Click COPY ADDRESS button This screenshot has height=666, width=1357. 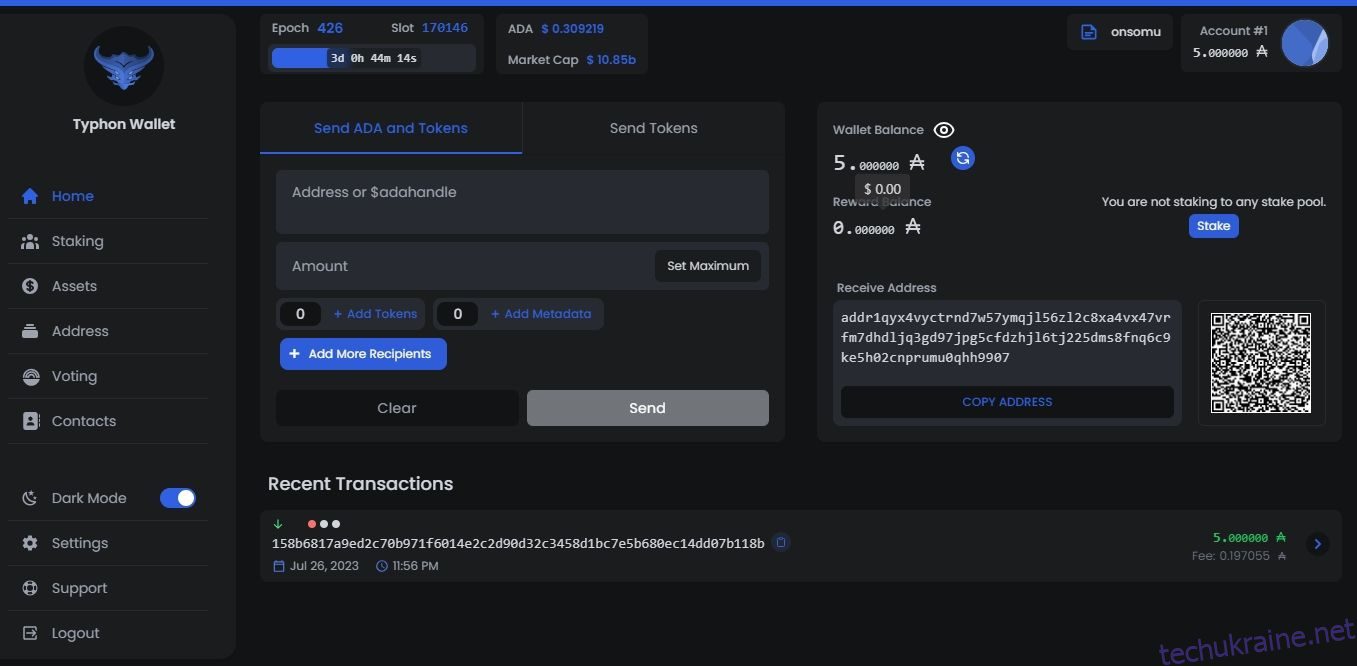[x=1007, y=402]
